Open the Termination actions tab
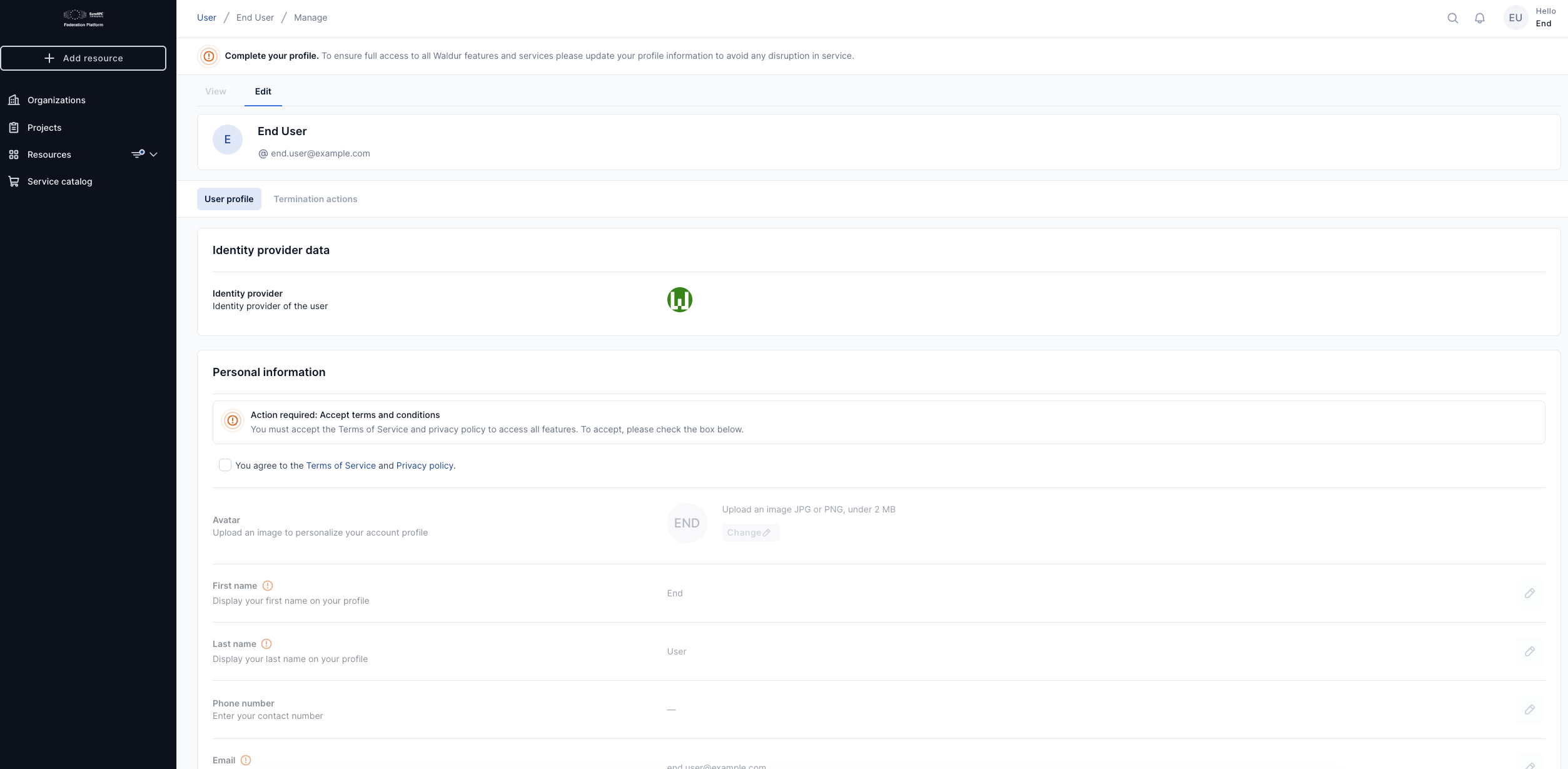Screen dimensions: 1568x769 (x=315, y=199)
